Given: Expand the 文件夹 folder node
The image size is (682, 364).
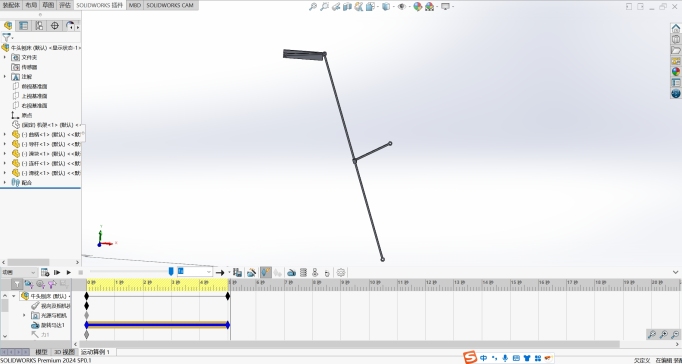Looking at the screenshot, I should click(5, 57).
